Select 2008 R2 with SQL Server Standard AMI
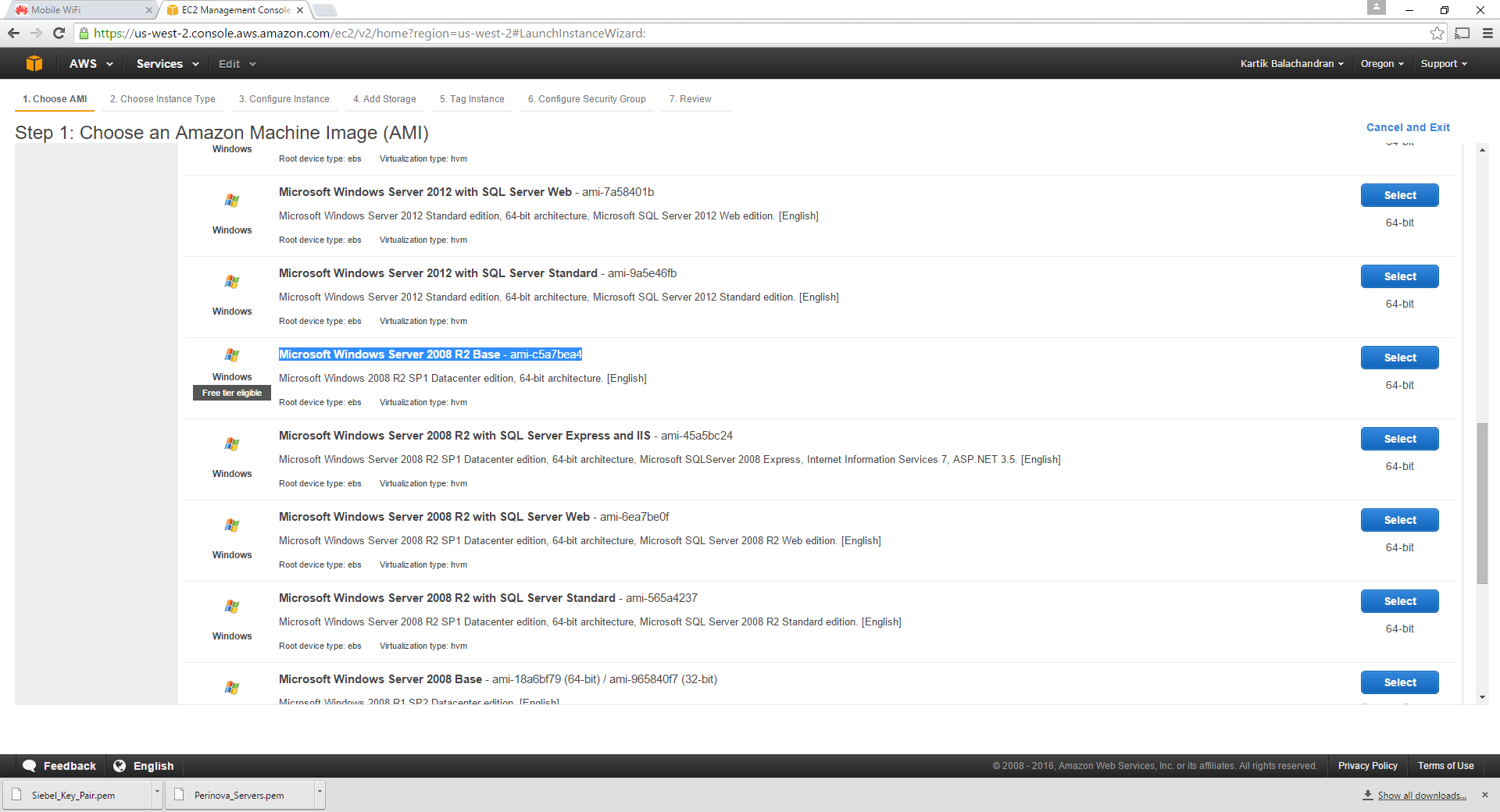 [x=1400, y=601]
